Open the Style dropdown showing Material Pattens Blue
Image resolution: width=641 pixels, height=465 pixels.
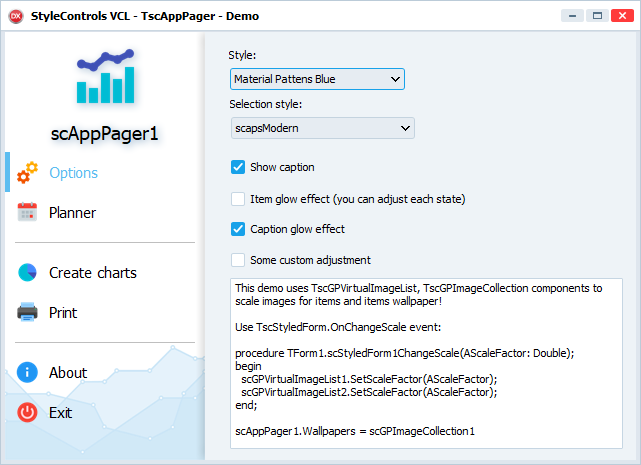(317, 79)
